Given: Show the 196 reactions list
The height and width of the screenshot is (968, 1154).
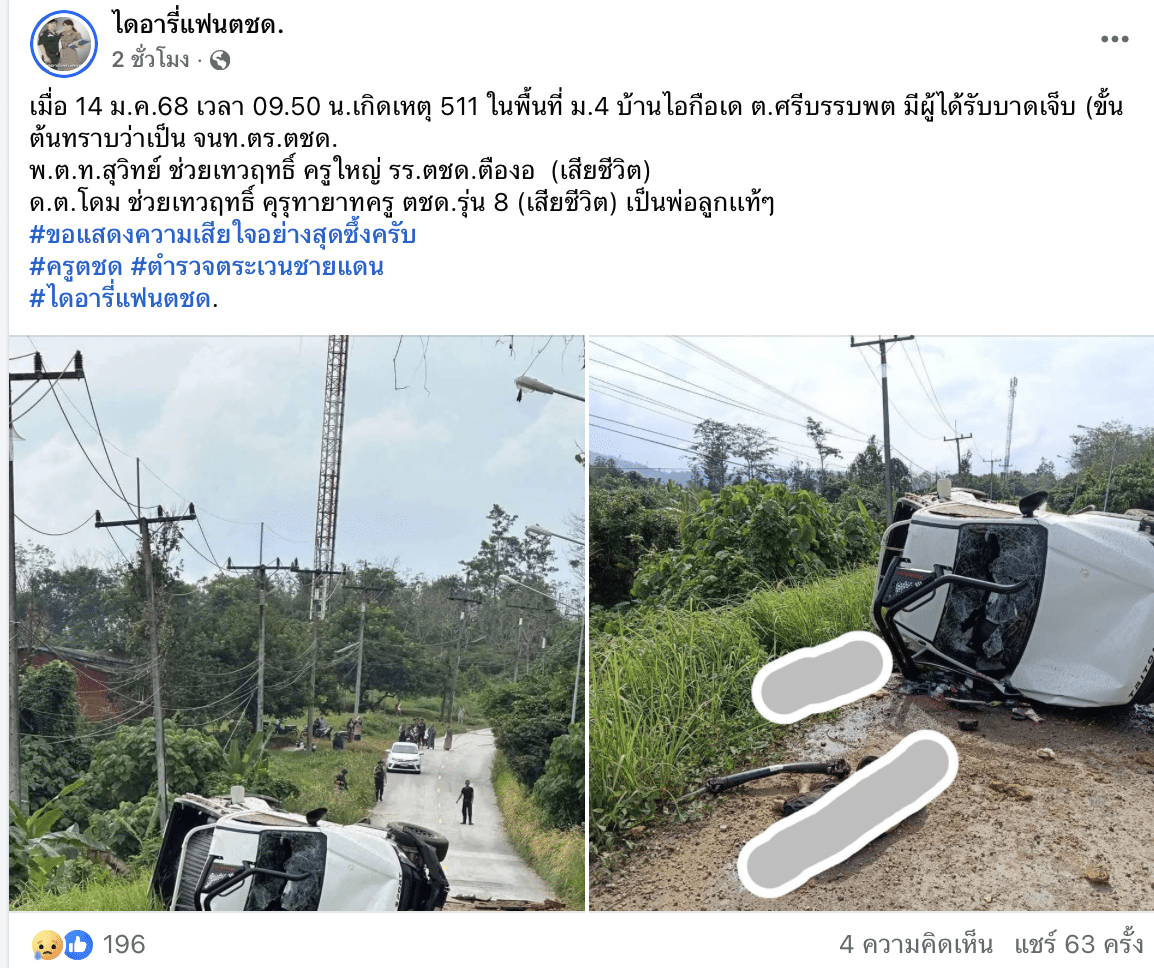Looking at the screenshot, I should pyautogui.click(x=124, y=945).
